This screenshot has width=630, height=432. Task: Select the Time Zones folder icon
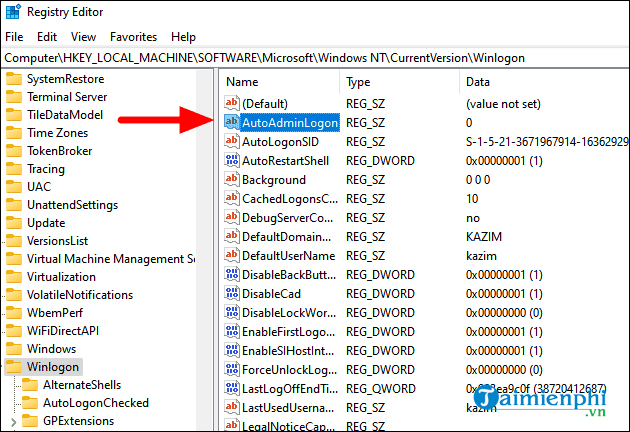click(14, 133)
